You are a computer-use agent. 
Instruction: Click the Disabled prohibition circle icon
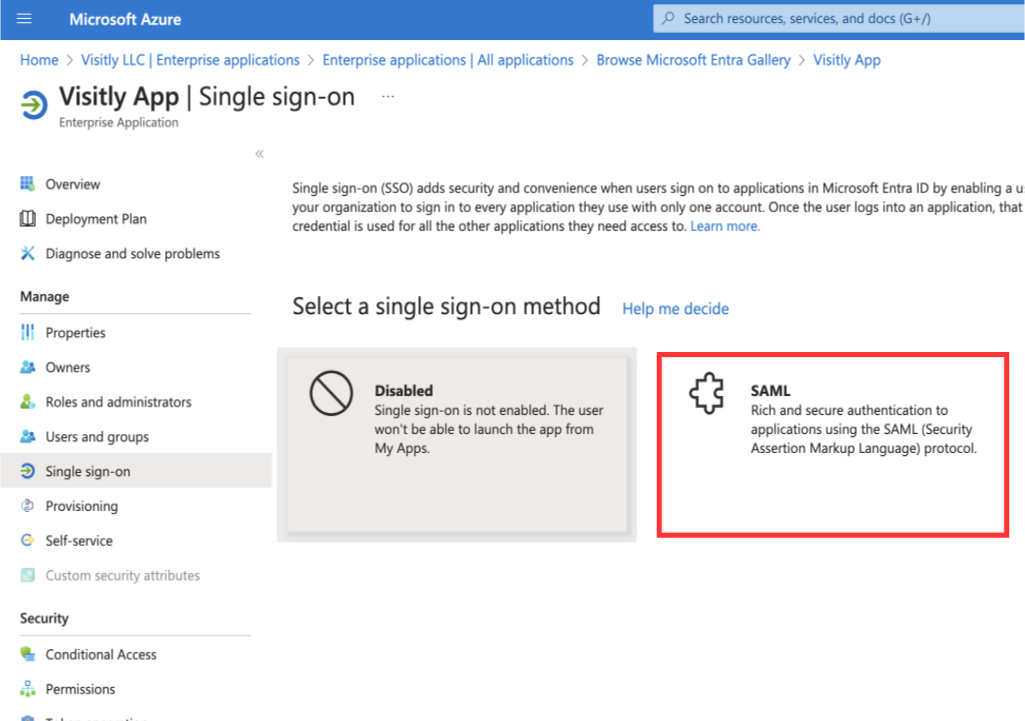click(331, 394)
